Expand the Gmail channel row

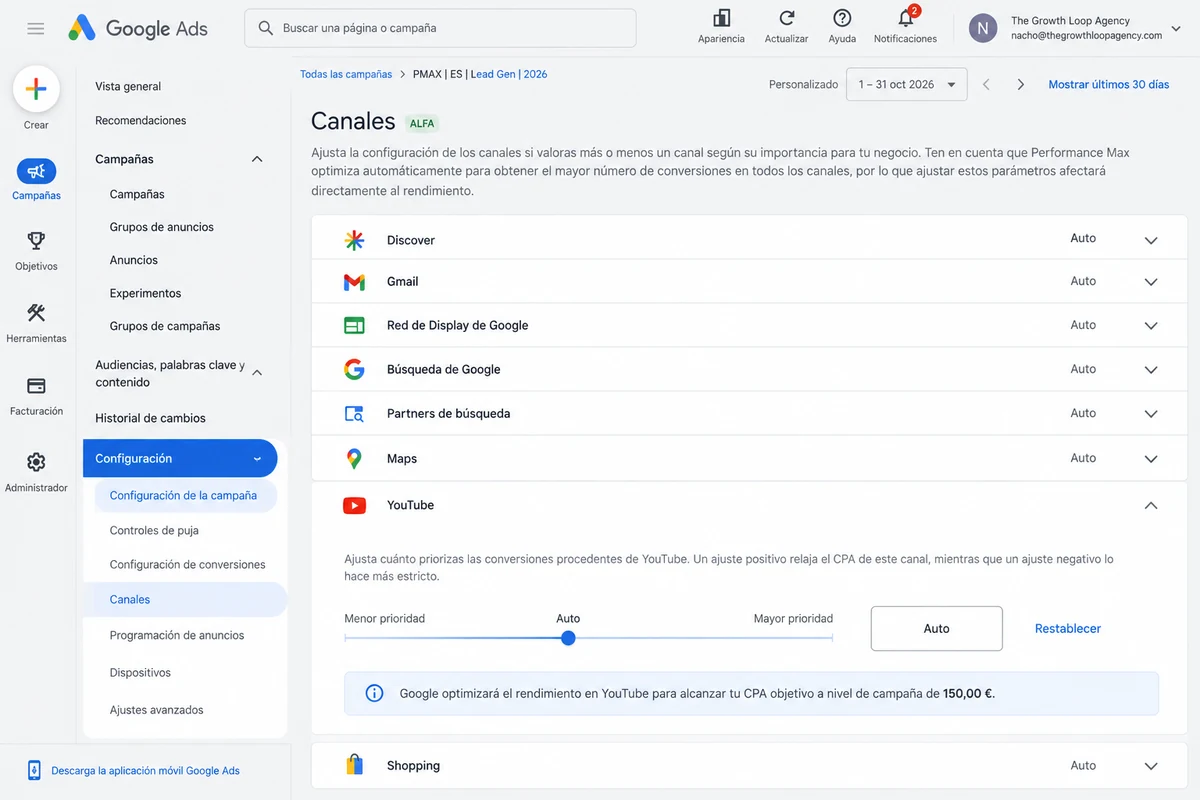(1151, 282)
